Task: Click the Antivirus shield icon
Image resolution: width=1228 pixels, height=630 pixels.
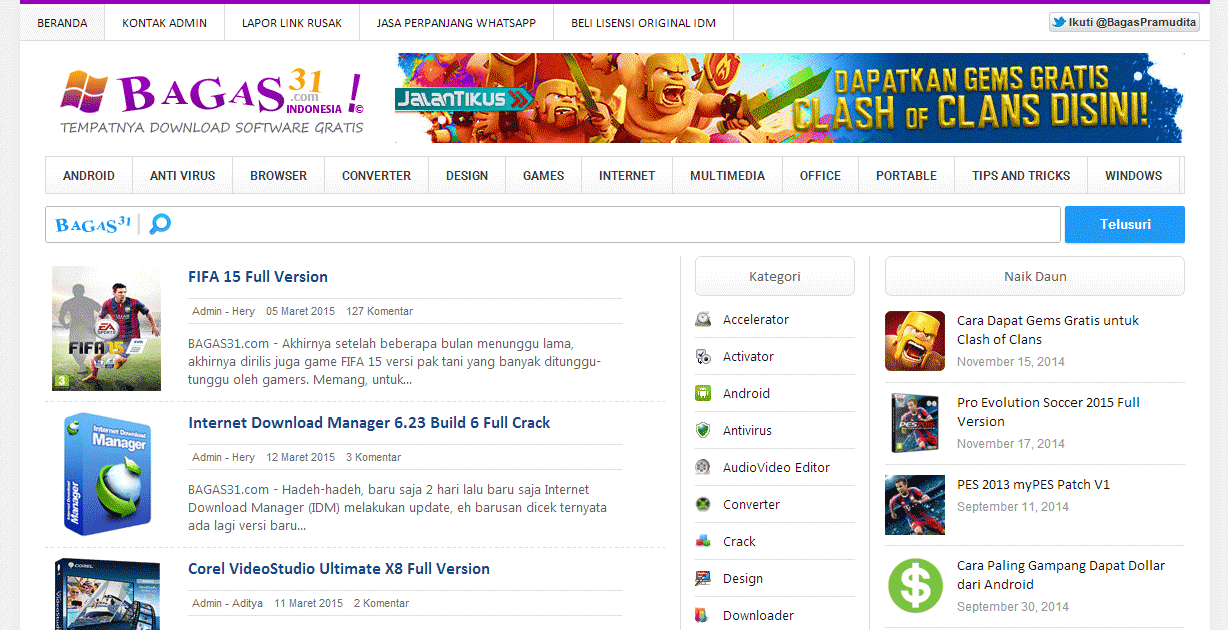Action: click(x=703, y=431)
